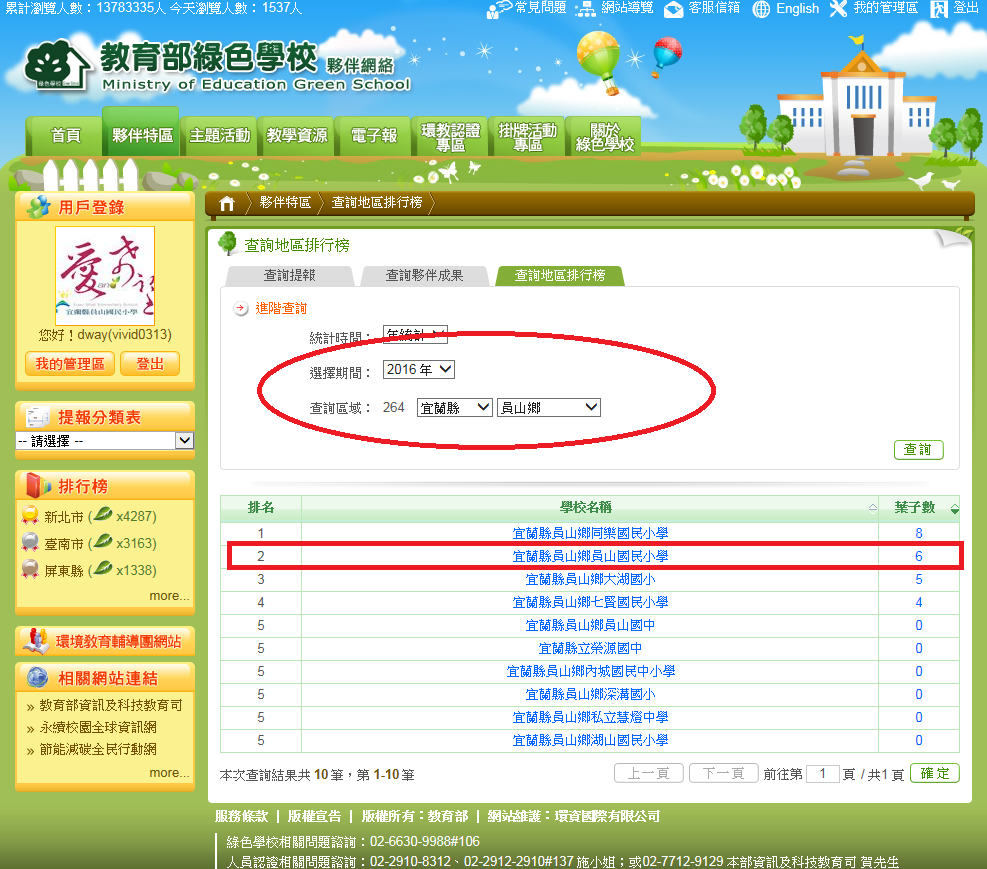Click the home icon in breadcrumb bar
Image resolution: width=987 pixels, height=869 pixels.
[227, 203]
